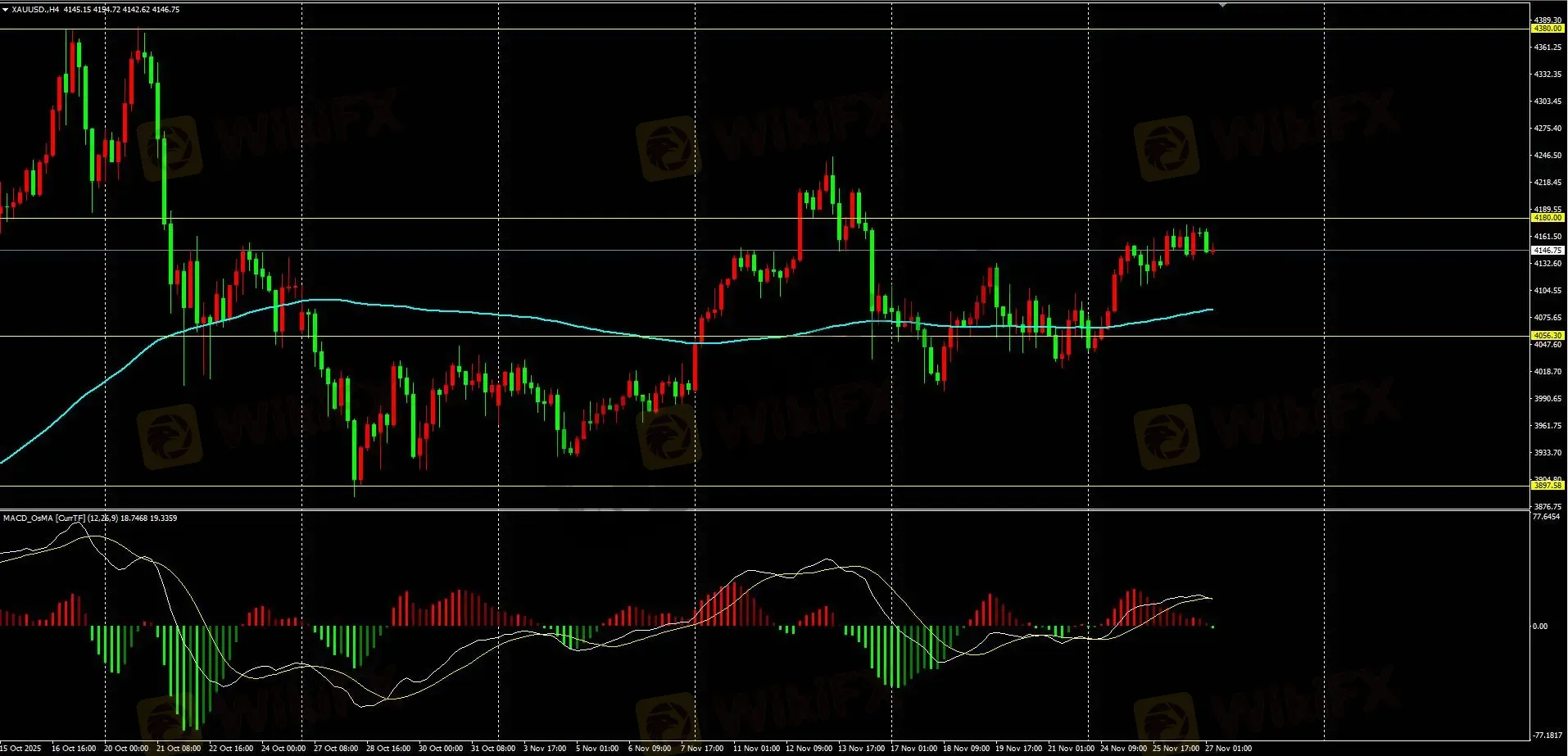The image size is (1568, 756).
Task: Click the 7 Nov 17:00 time label
Action: 702,748
